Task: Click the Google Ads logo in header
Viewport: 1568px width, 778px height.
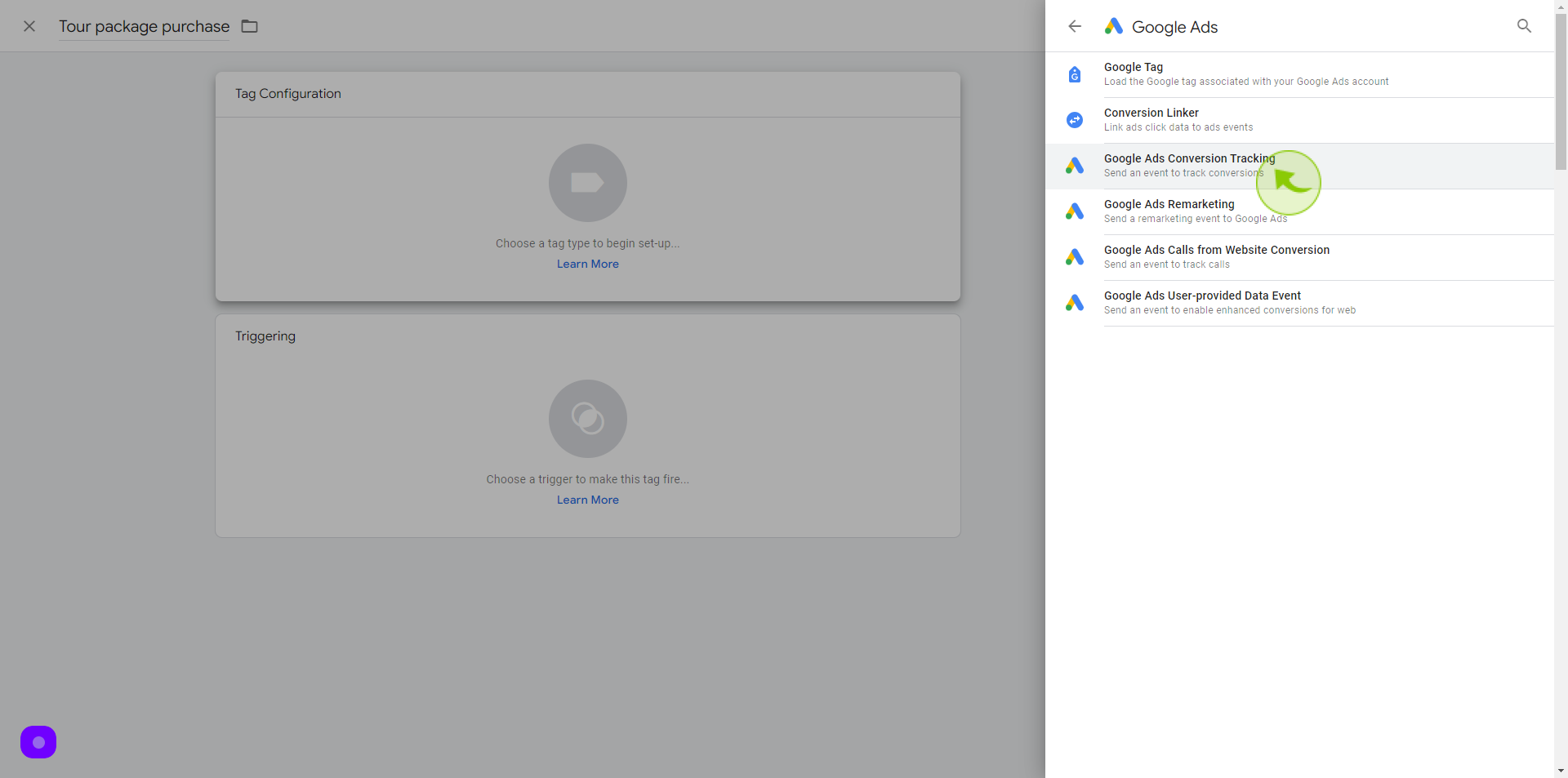Action: tap(1114, 26)
